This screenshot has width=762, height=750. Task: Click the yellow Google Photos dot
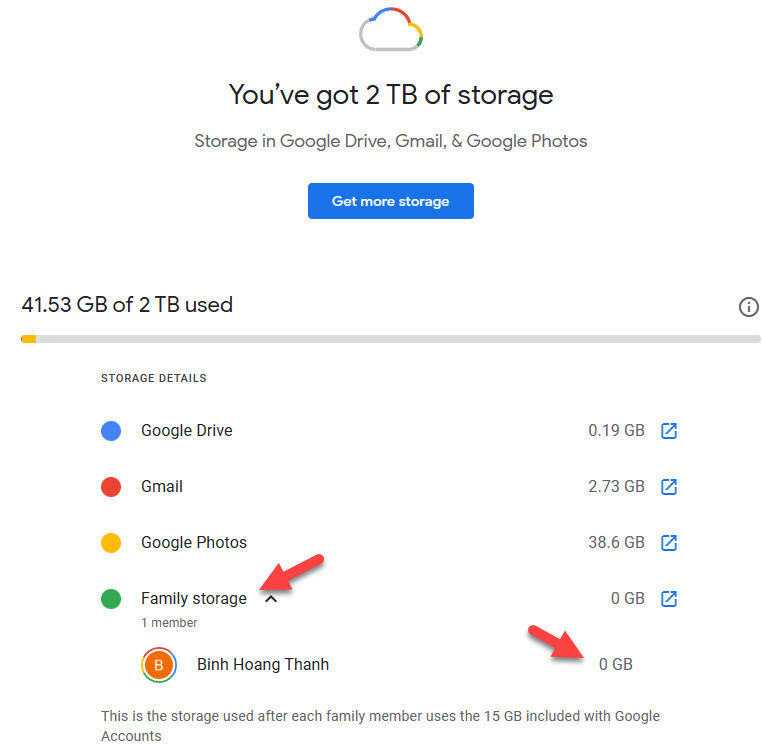pyautogui.click(x=111, y=542)
